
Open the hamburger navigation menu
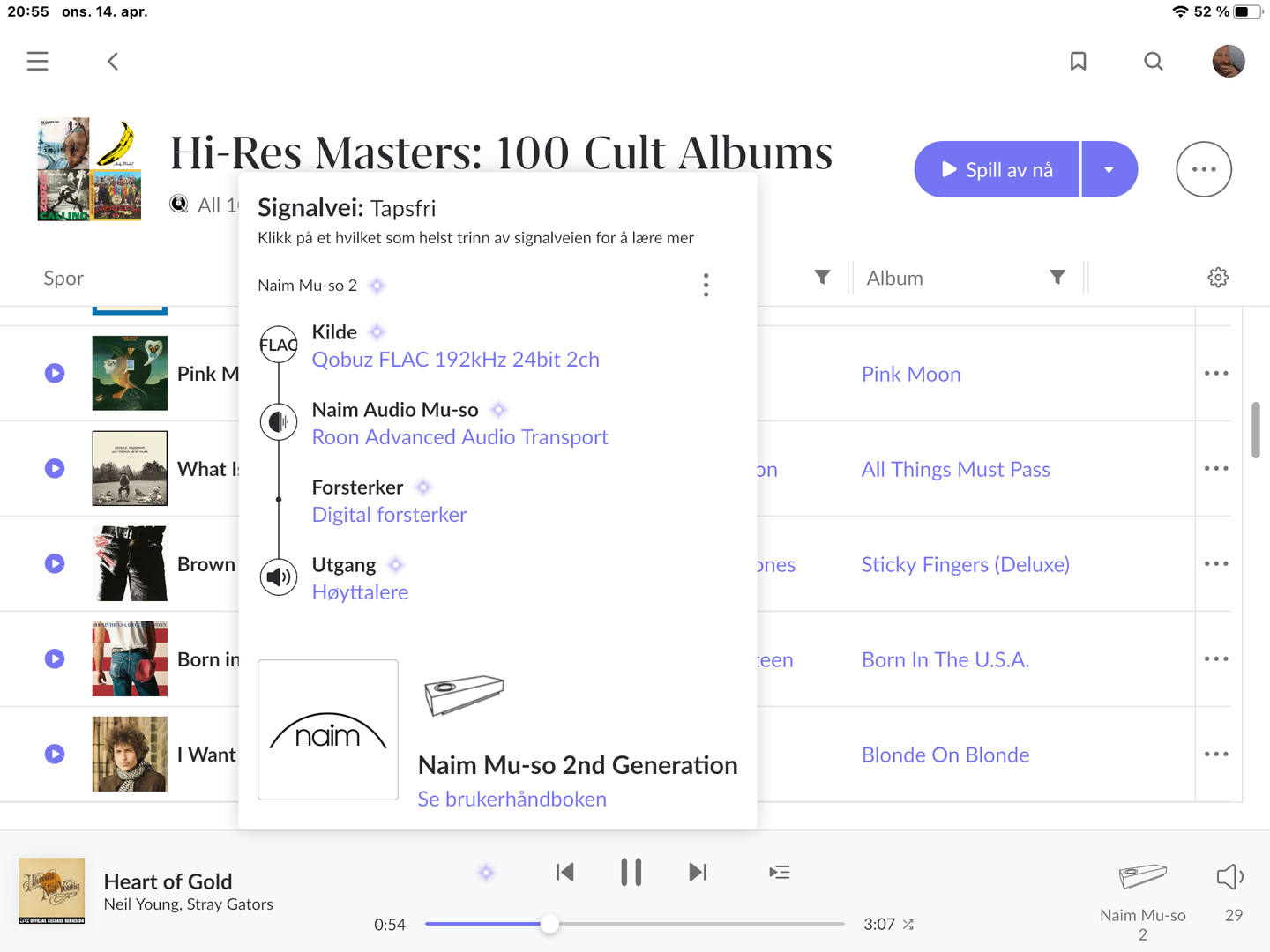37,61
